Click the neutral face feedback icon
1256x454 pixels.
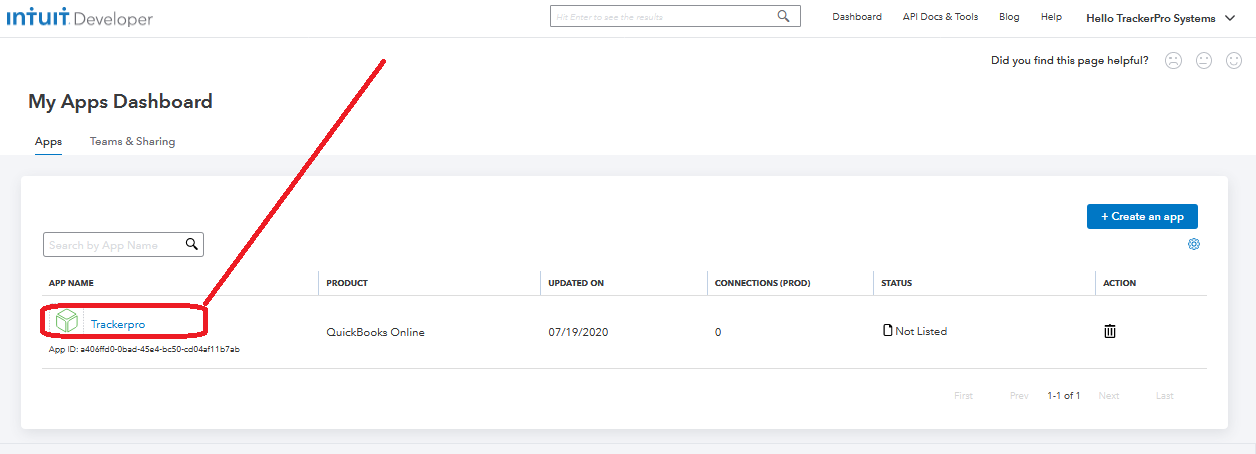click(1204, 61)
